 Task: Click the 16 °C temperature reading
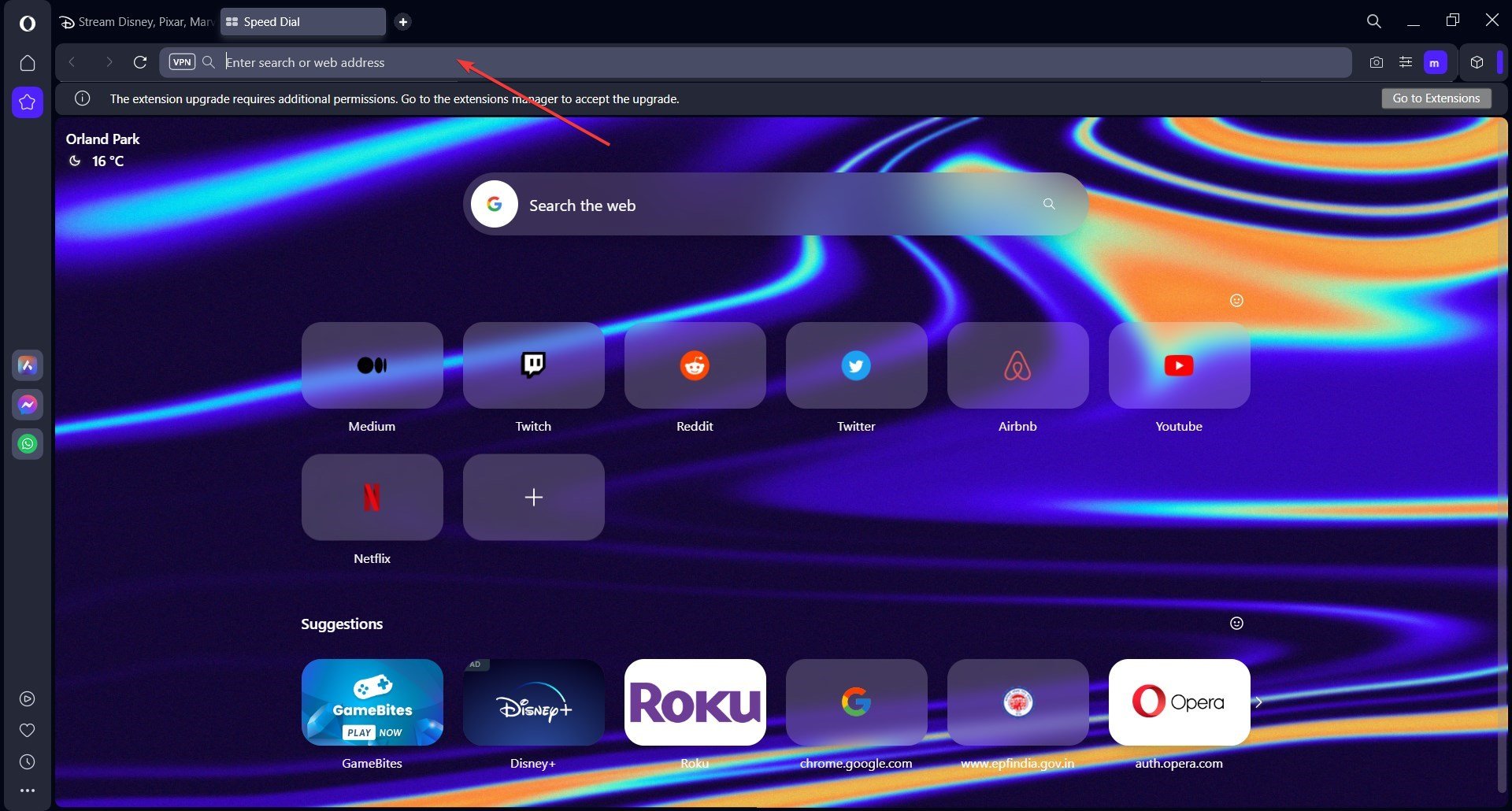click(108, 161)
